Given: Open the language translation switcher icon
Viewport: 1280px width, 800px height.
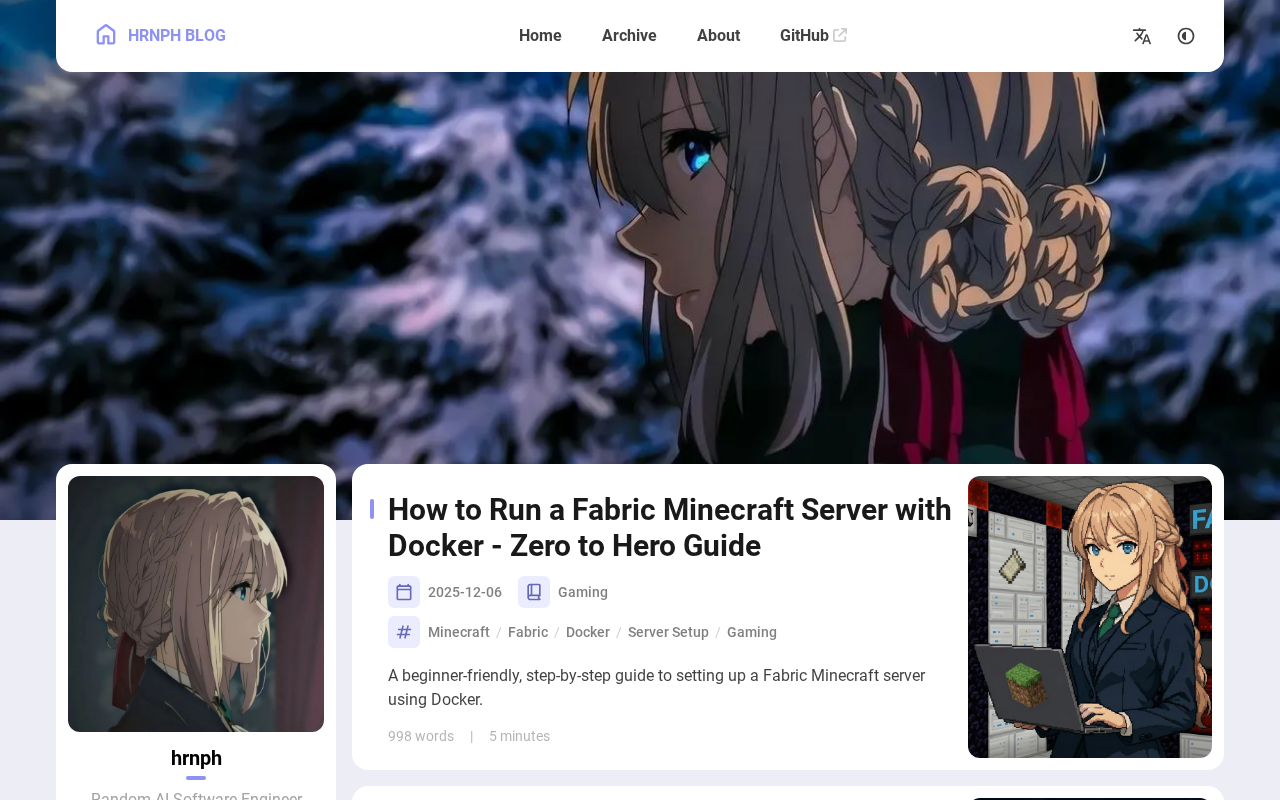Looking at the screenshot, I should pyautogui.click(x=1142, y=36).
